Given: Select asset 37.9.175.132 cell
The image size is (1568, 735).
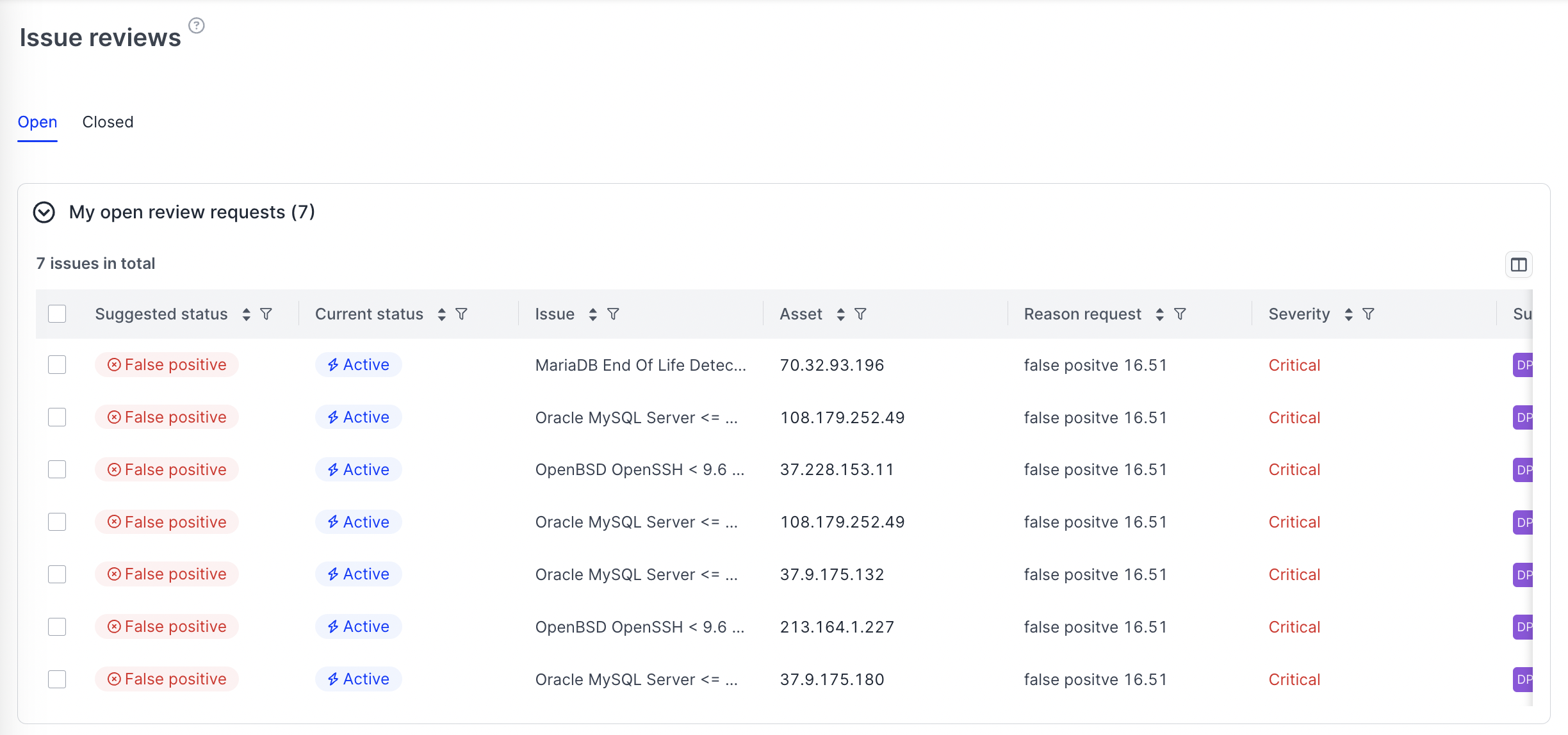Looking at the screenshot, I should point(831,574).
